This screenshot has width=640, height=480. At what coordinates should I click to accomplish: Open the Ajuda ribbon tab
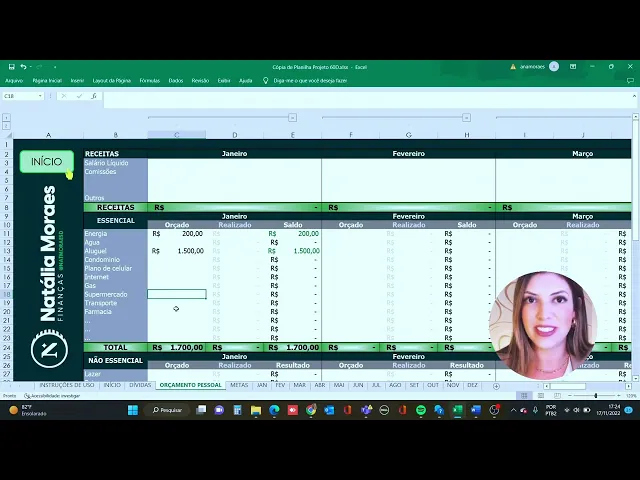pos(245,81)
